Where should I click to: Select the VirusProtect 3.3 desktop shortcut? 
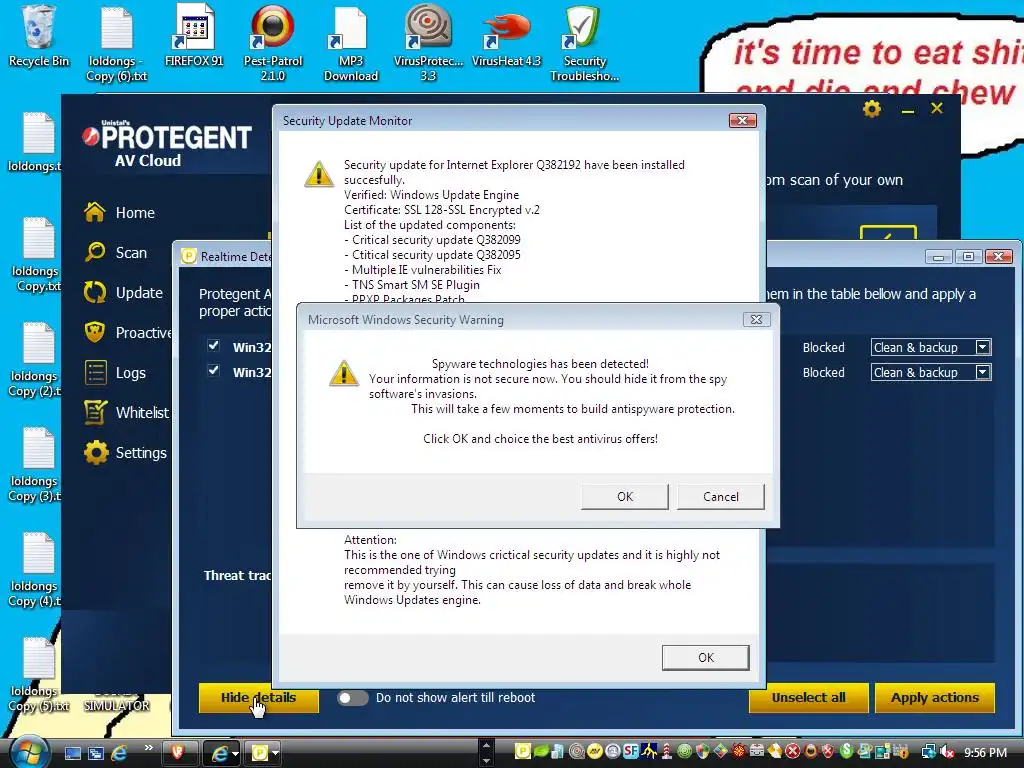[x=428, y=44]
